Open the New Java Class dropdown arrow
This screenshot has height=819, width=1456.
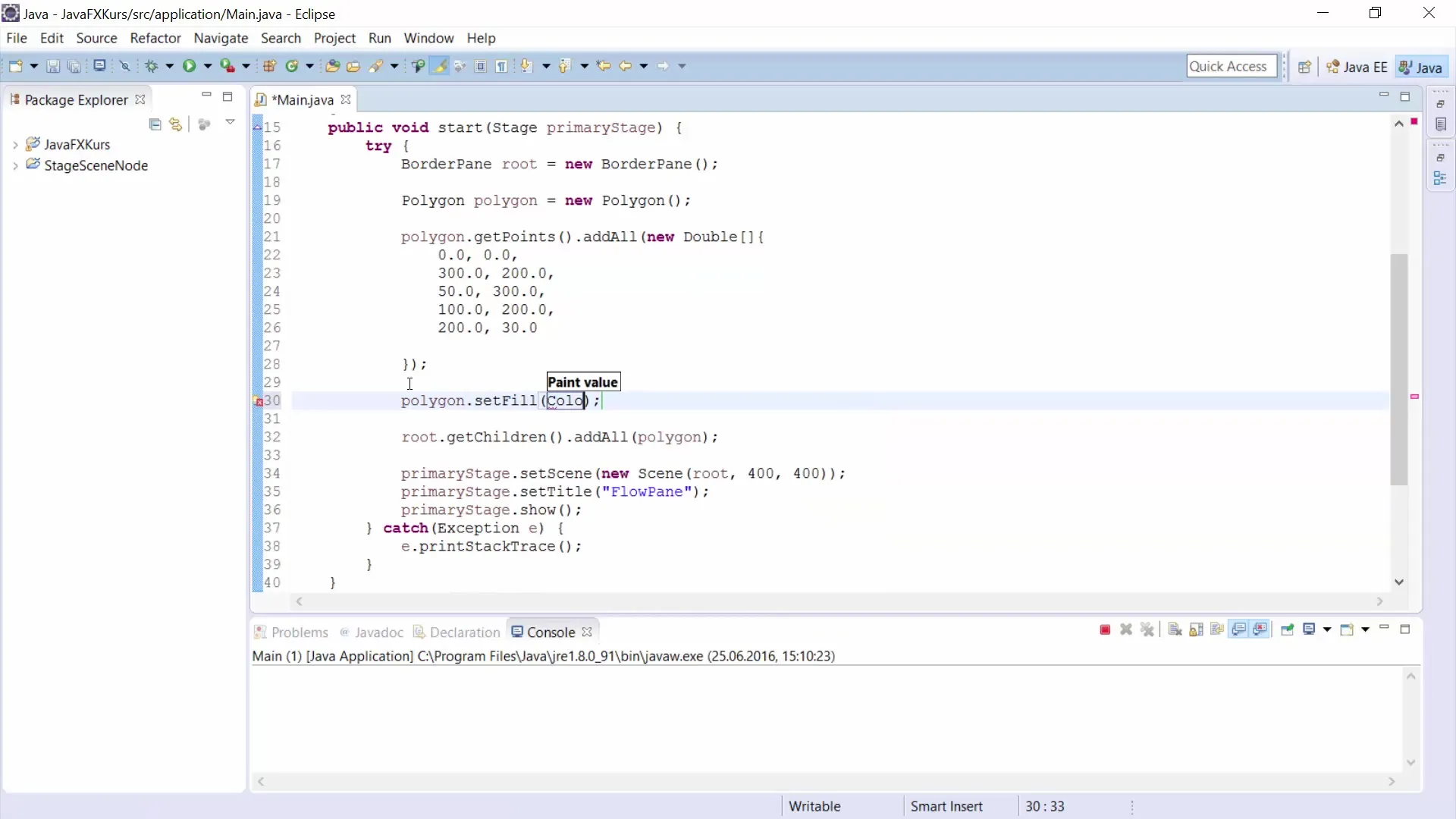click(x=309, y=66)
